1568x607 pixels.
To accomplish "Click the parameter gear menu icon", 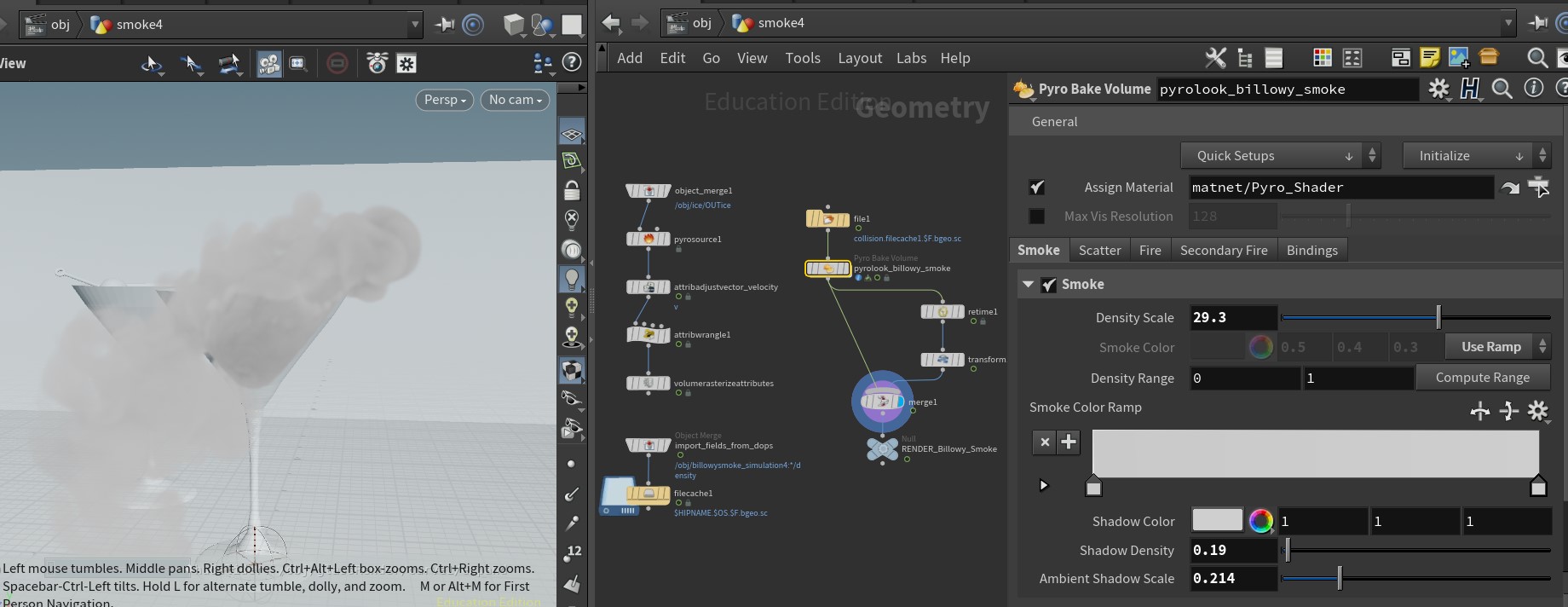I will 1438,89.
